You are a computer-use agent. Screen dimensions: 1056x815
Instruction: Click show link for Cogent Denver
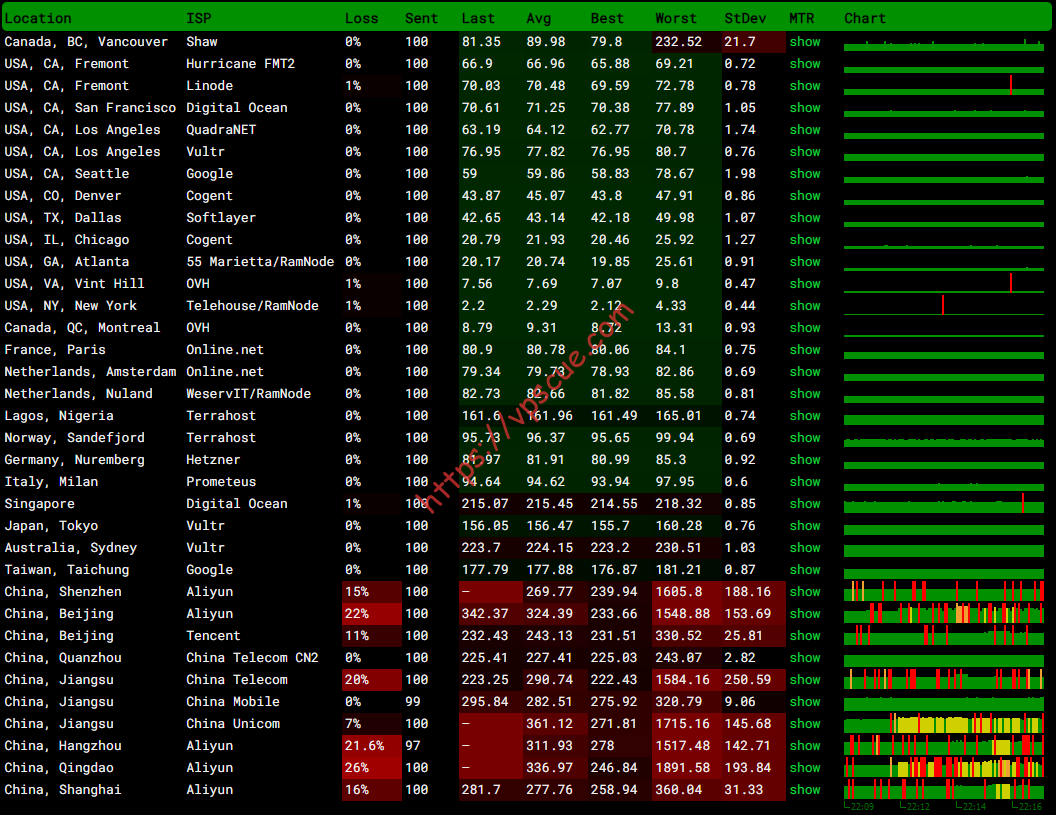(805, 196)
